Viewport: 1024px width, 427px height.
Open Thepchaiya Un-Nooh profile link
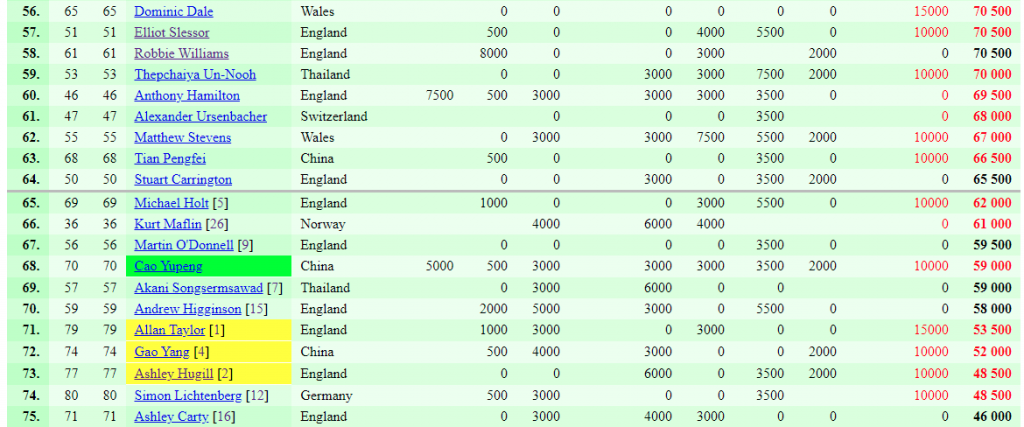pos(195,74)
